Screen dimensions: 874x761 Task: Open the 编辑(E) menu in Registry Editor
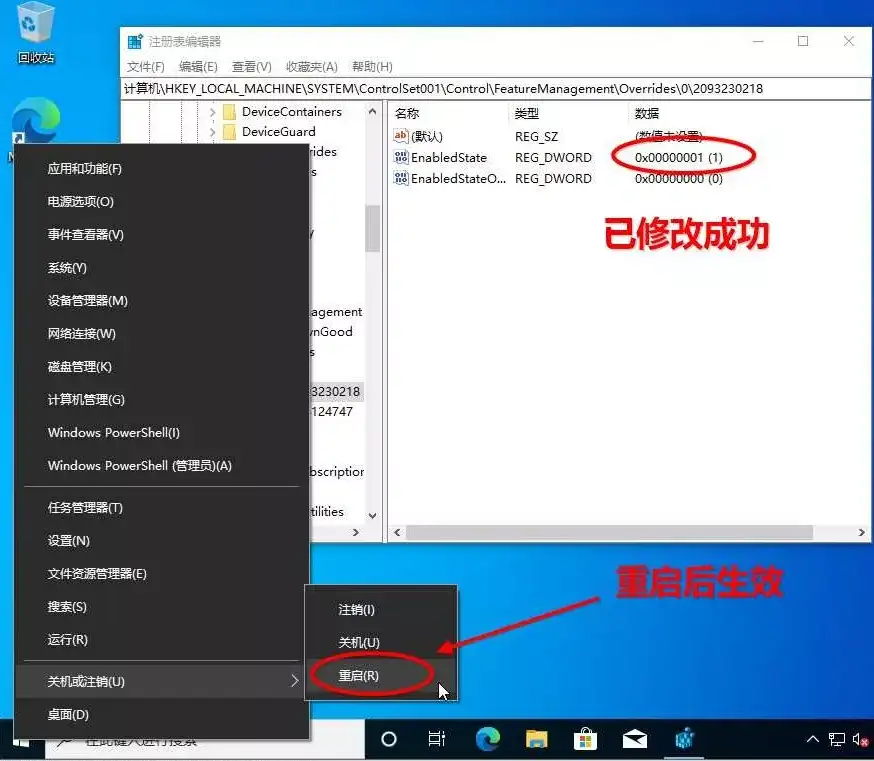tap(198, 67)
